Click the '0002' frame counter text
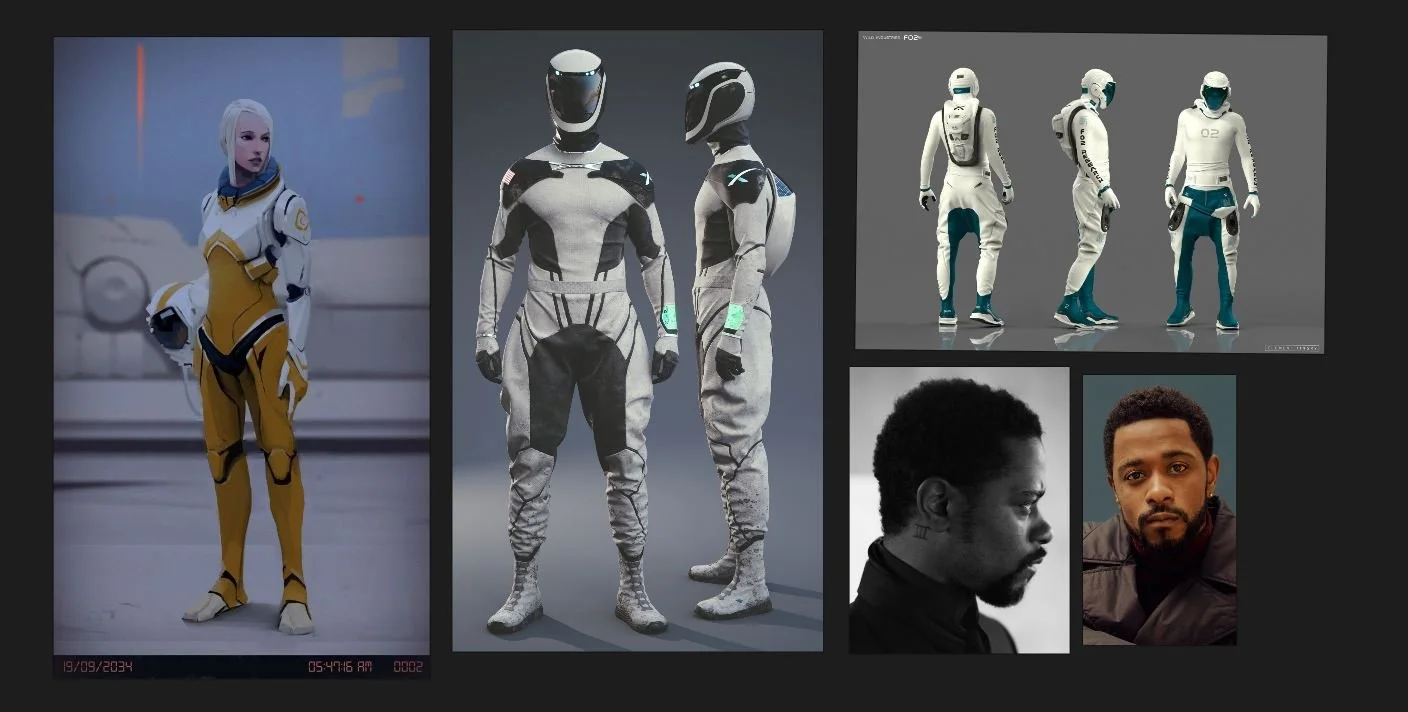1408x712 pixels. pos(408,666)
